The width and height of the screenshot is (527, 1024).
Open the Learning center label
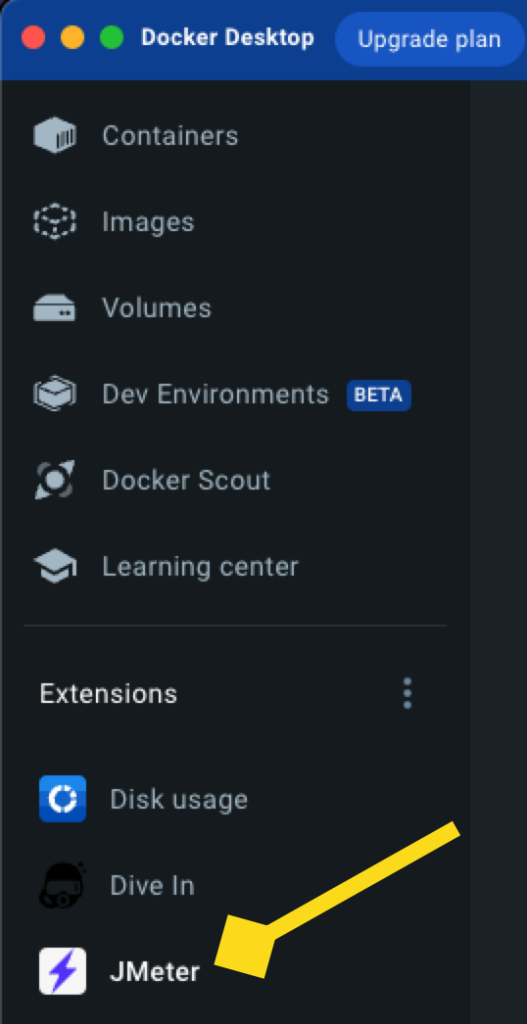200,566
